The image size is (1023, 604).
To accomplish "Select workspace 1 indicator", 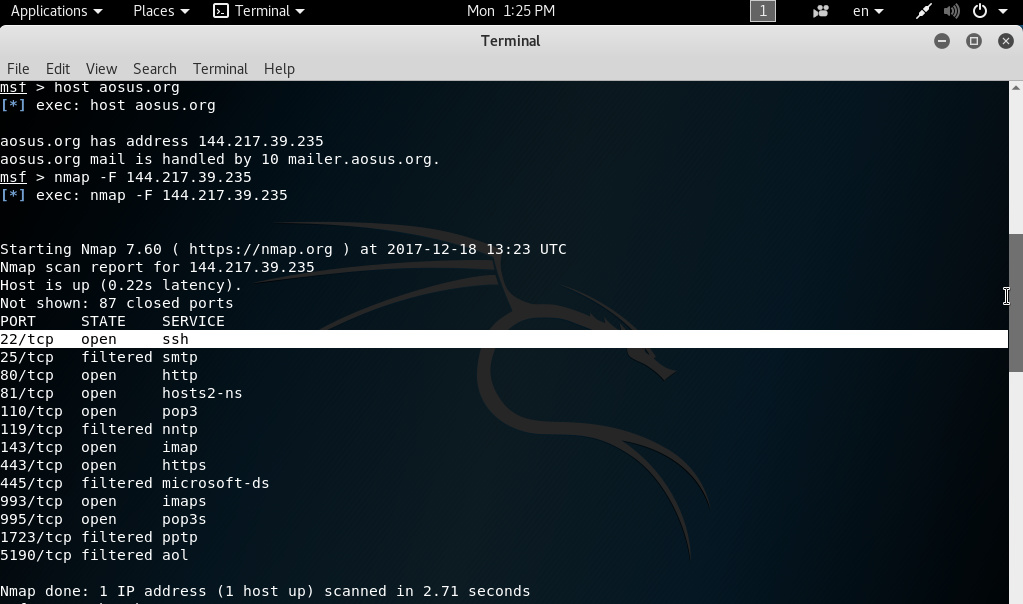I will click(763, 11).
